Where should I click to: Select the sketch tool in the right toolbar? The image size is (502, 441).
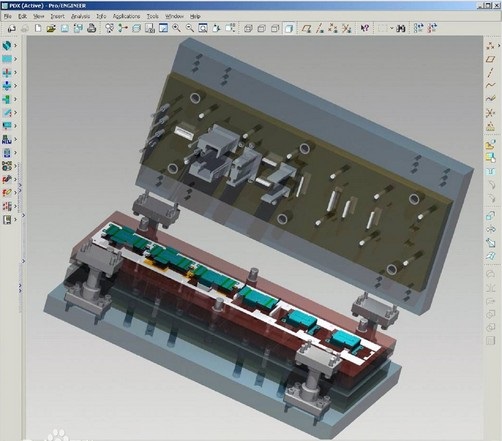[x=490, y=99]
